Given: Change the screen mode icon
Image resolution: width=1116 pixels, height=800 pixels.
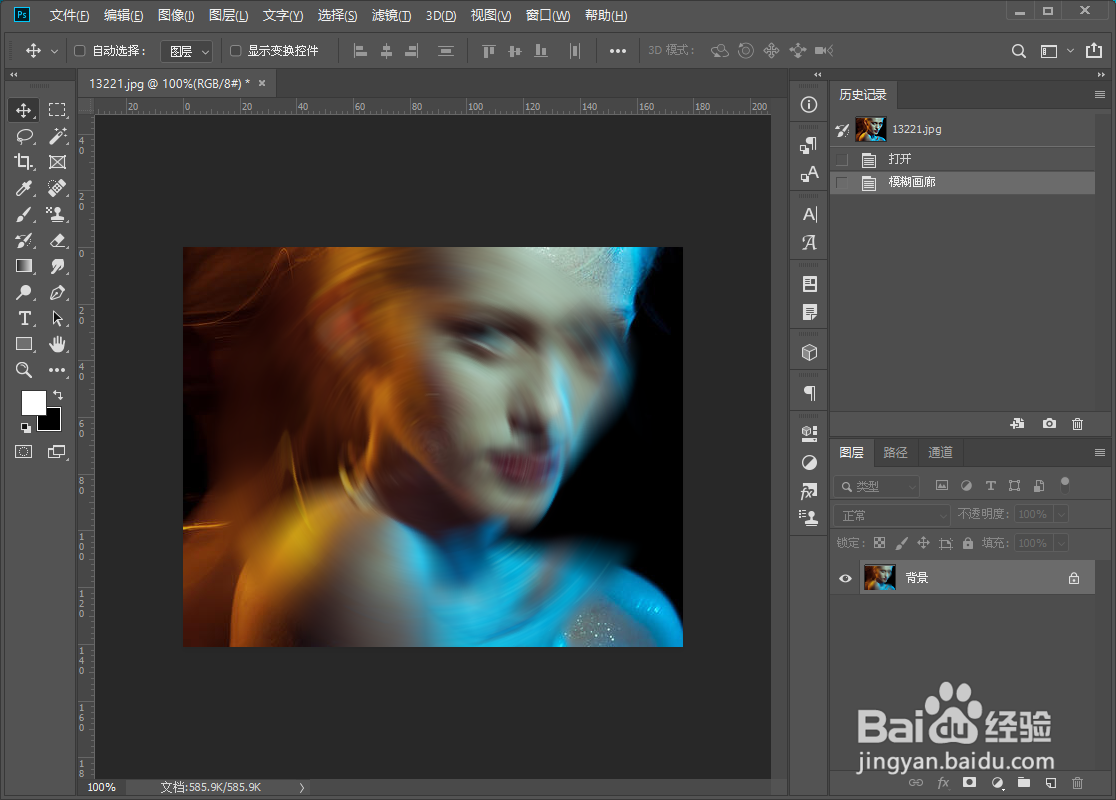Looking at the screenshot, I should tap(57, 452).
